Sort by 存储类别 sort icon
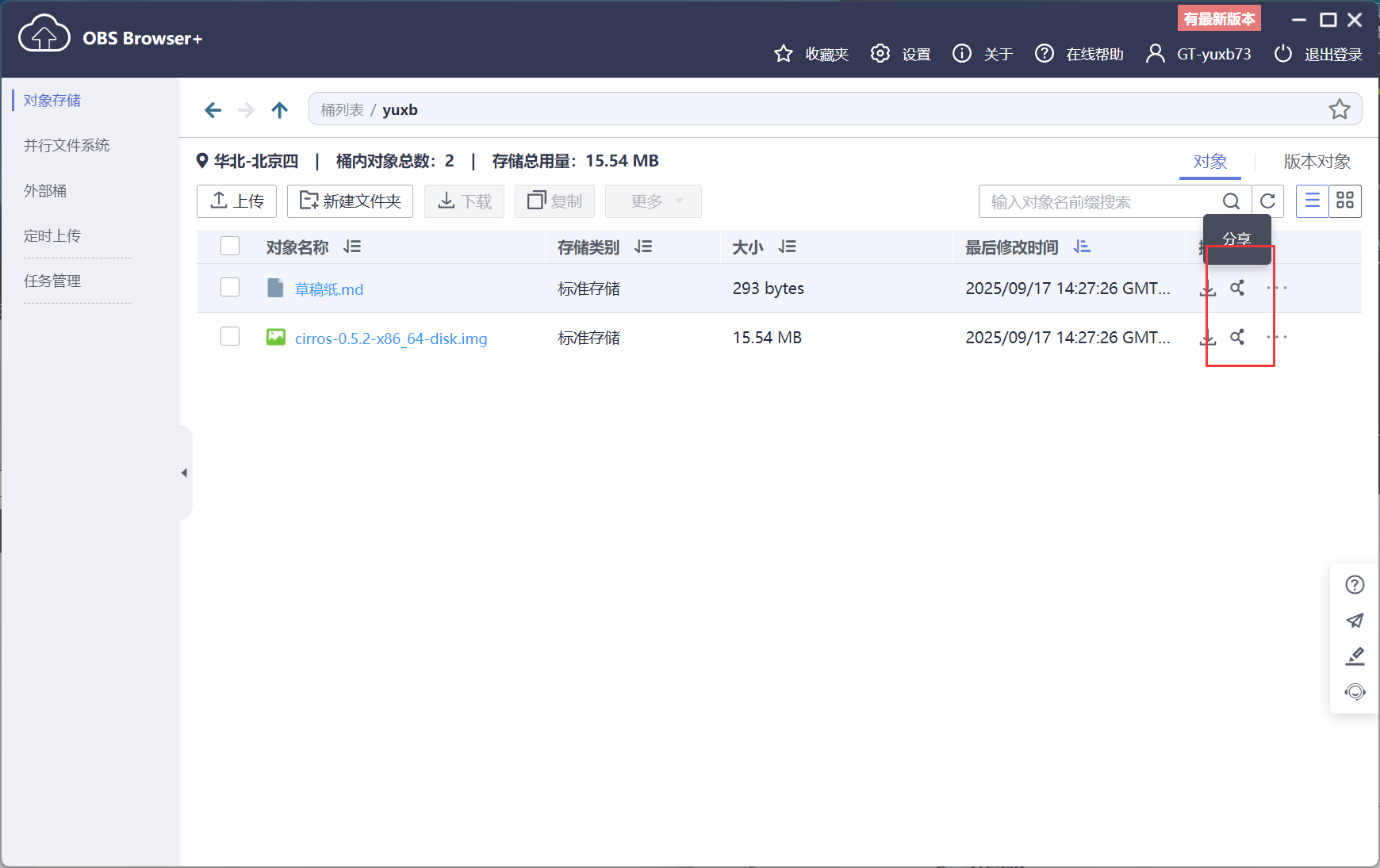Screen dimensions: 1380x868 (x=643, y=247)
